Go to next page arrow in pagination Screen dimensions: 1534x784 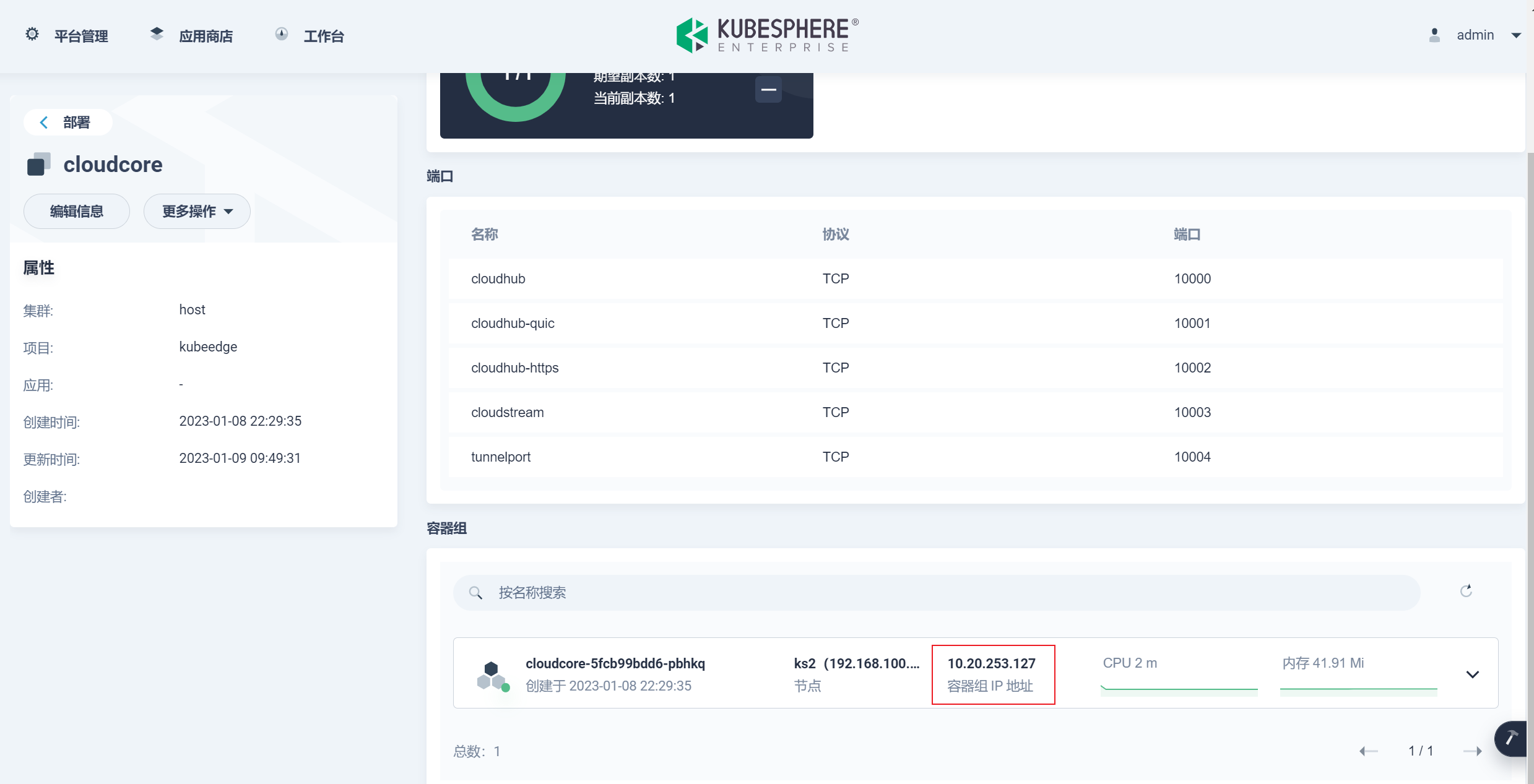(1473, 751)
